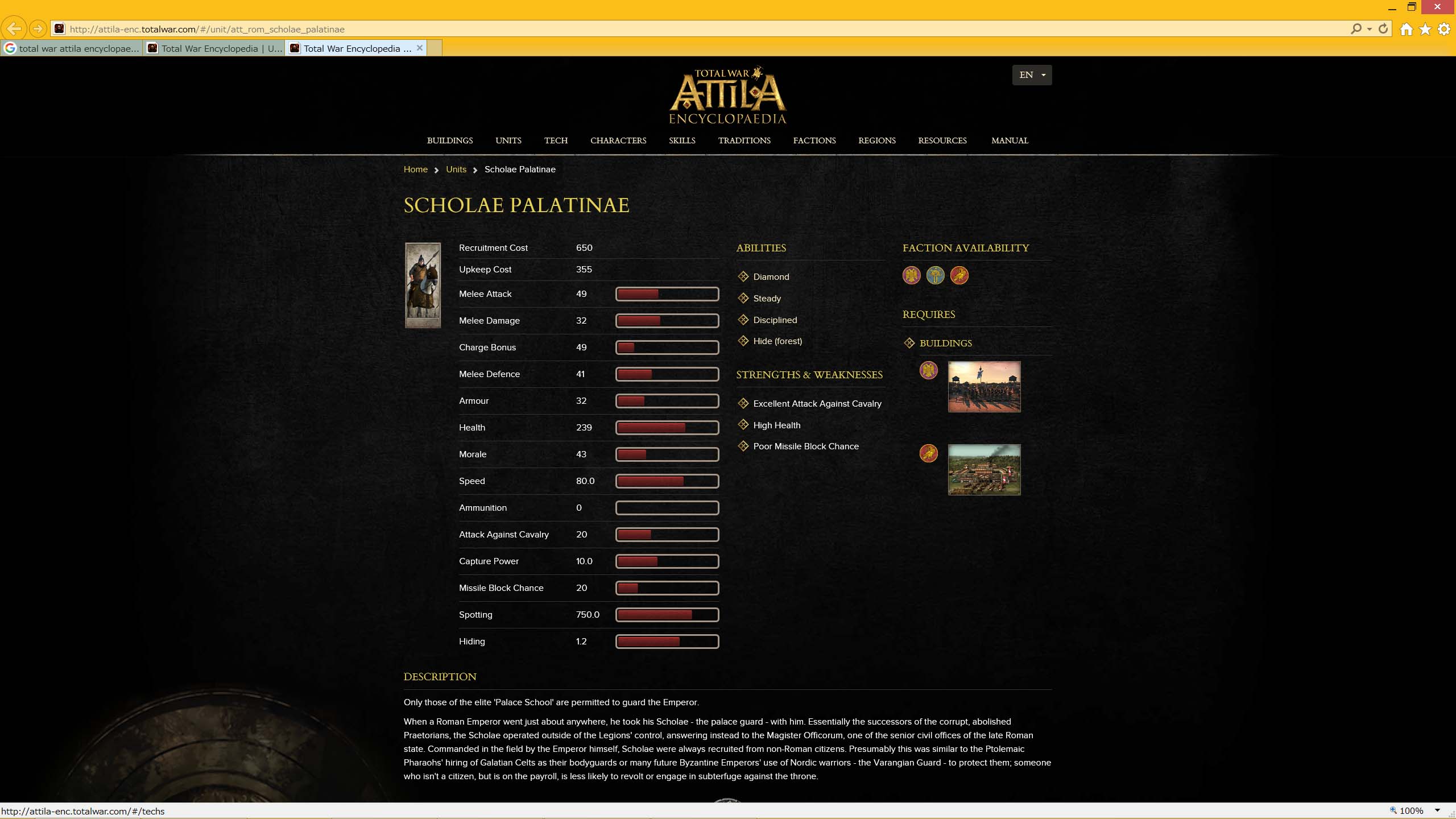Viewport: 1456px width, 819px height.
Task: Open the Factions menu
Action: [x=814, y=140]
